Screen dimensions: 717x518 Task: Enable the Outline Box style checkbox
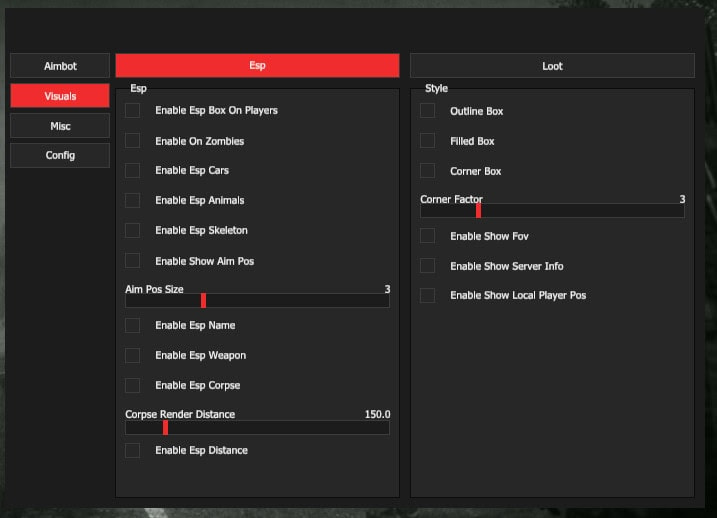pos(428,111)
